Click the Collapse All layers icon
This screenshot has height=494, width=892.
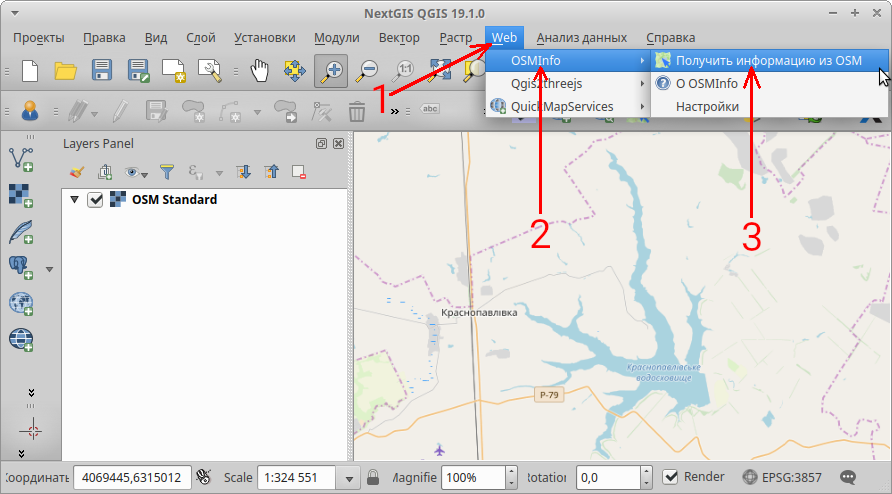(x=271, y=172)
